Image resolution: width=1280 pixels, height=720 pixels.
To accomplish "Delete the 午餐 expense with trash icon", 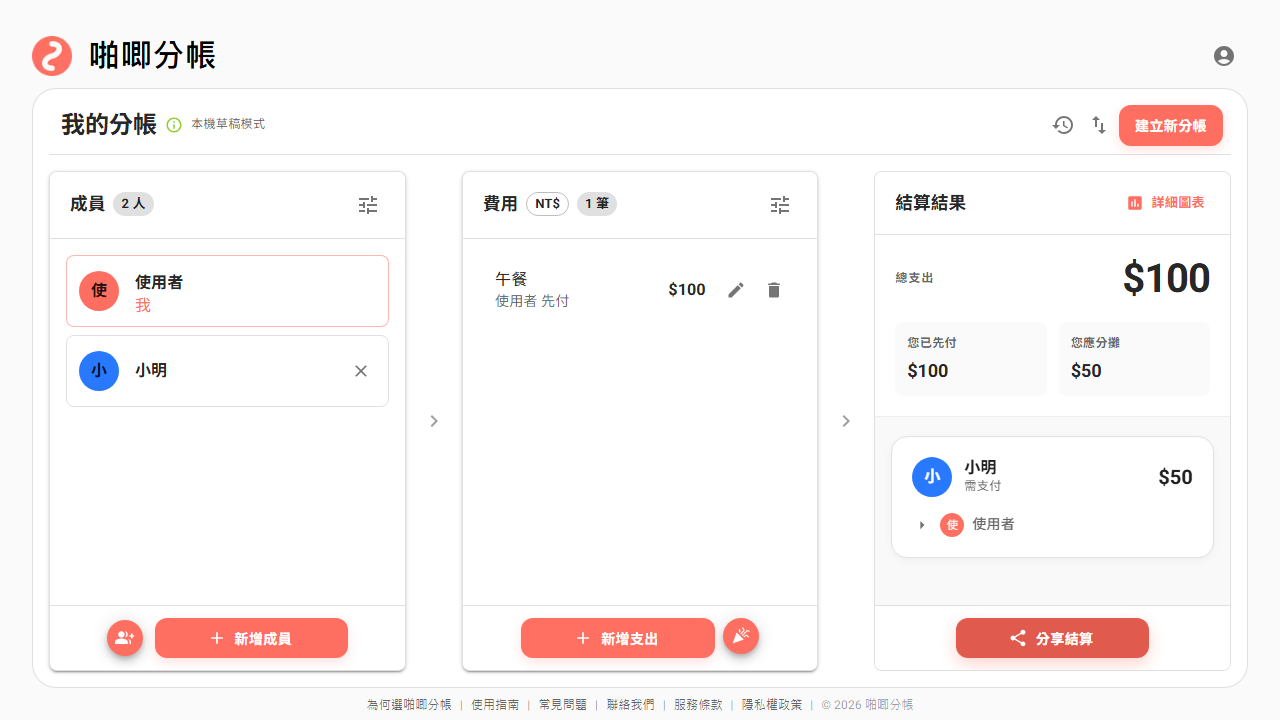I will pyautogui.click(x=773, y=290).
